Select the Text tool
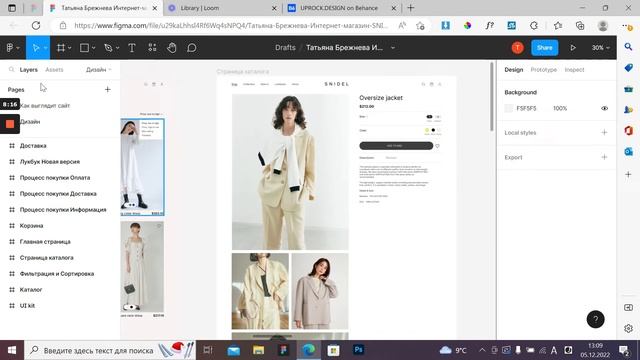The height and width of the screenshot is (360, 640). (x=132, y=48)
